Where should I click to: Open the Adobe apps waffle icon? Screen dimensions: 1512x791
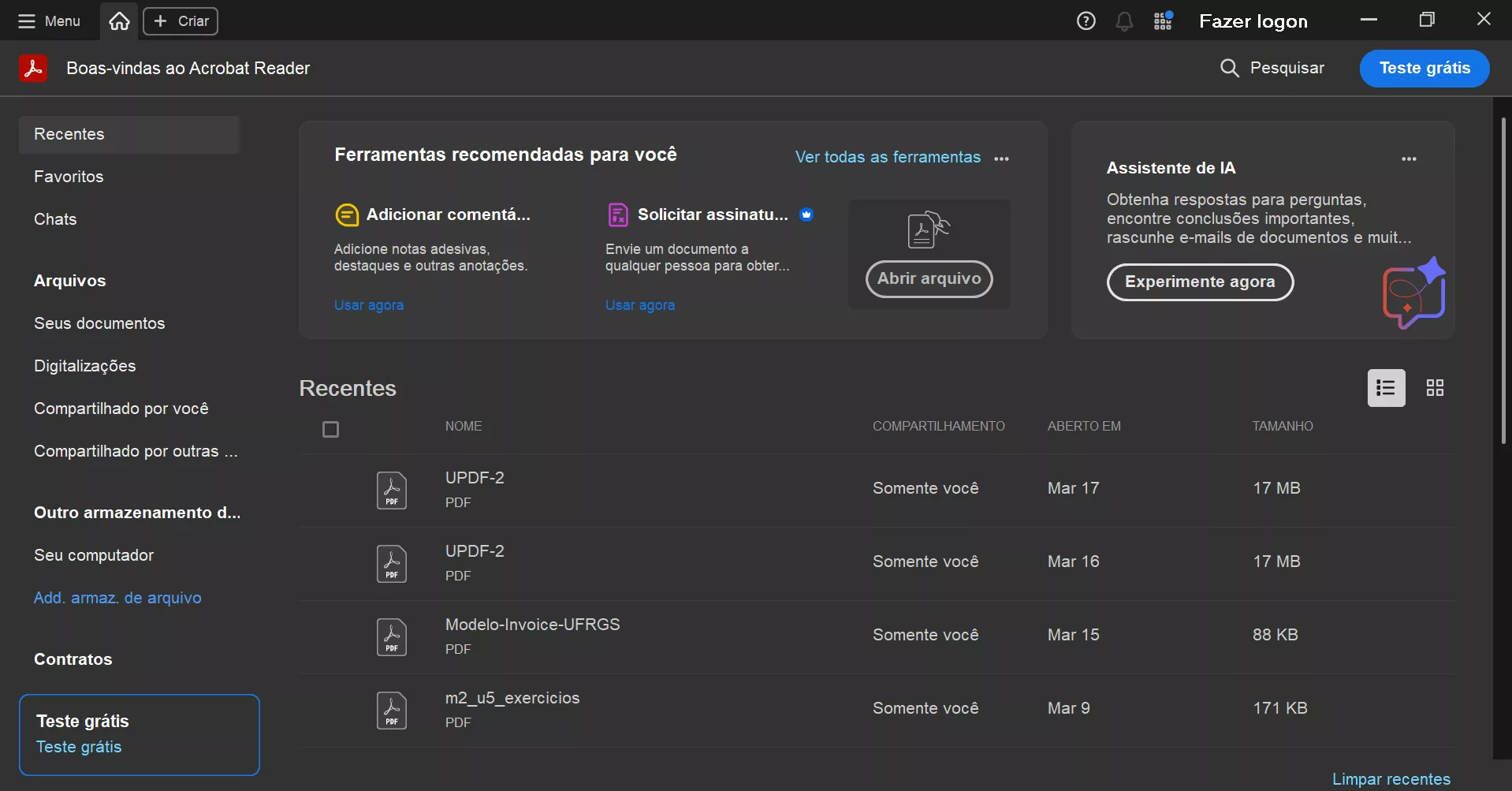tap(1163, 21)
